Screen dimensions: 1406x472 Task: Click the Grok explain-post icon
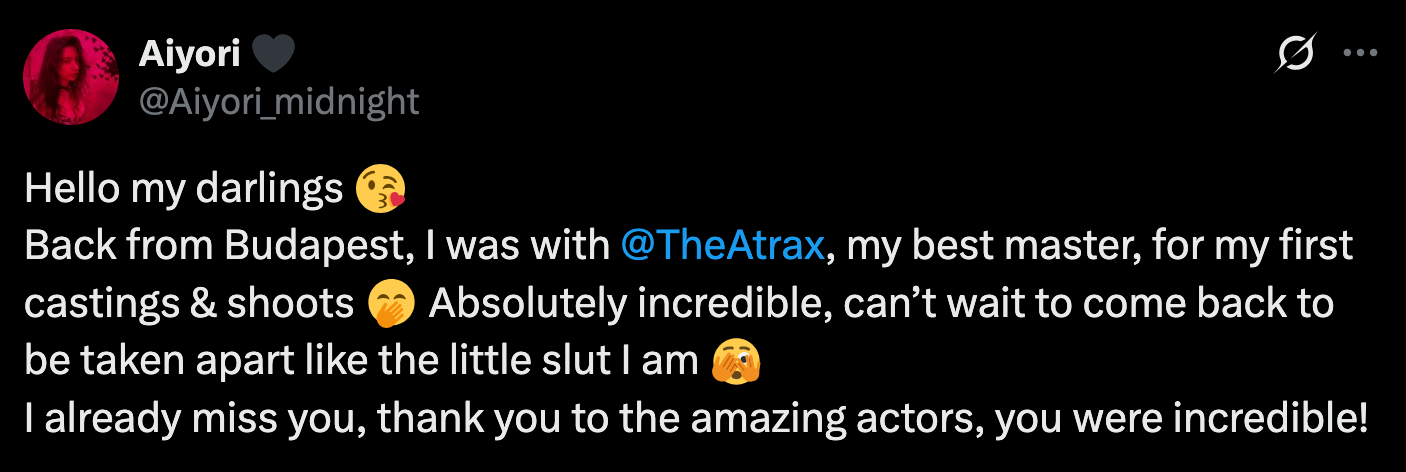click(1295, 56)
